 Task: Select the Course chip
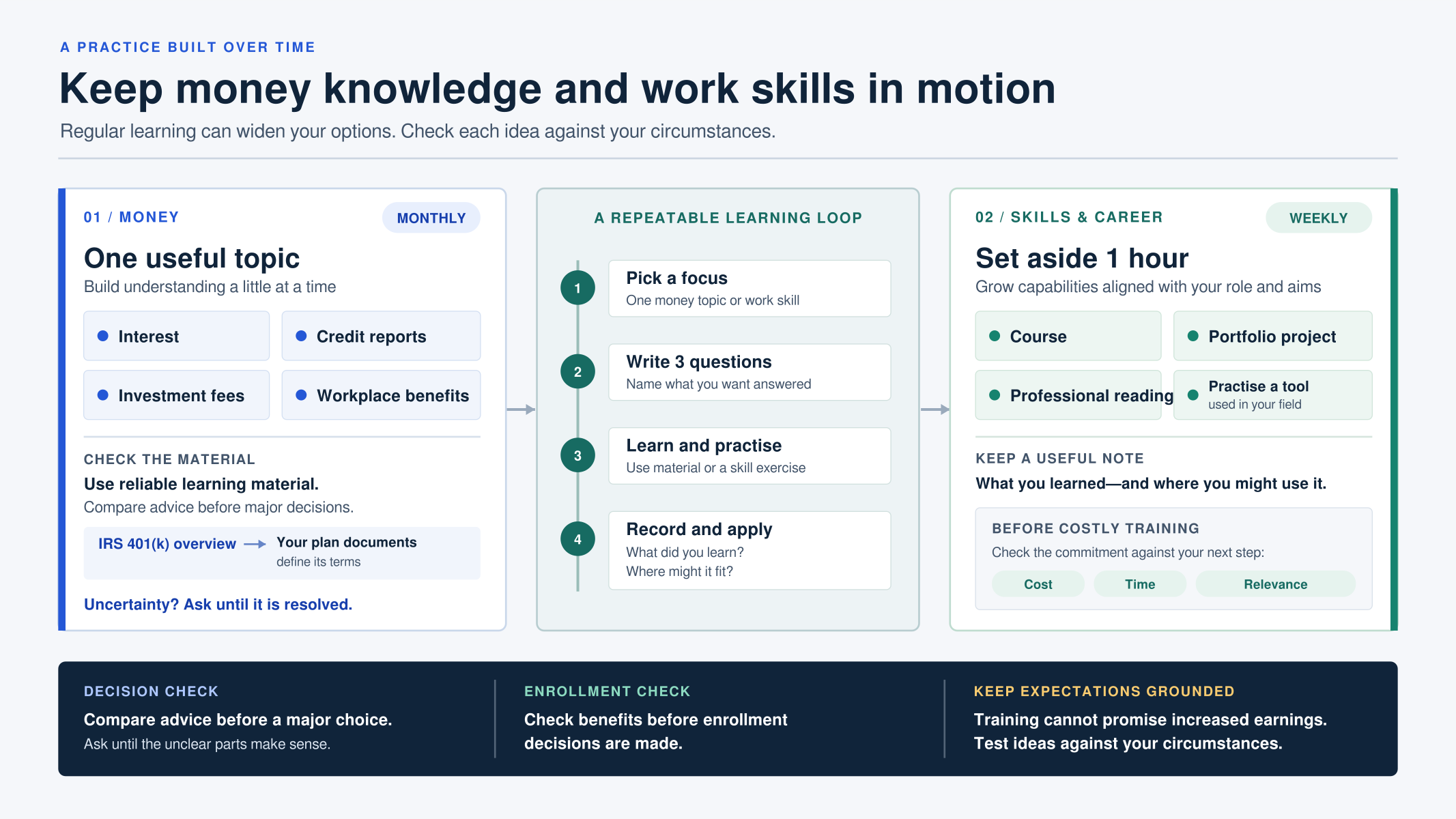[1068, 336]
